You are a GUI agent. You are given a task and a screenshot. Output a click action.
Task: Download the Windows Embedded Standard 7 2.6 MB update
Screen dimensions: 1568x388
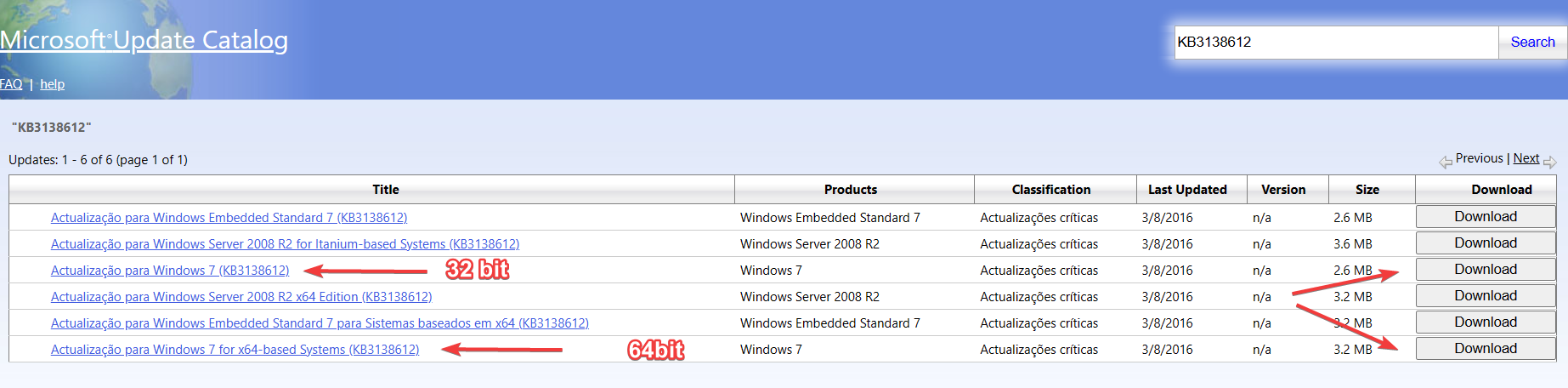[x=1485, y=217]
